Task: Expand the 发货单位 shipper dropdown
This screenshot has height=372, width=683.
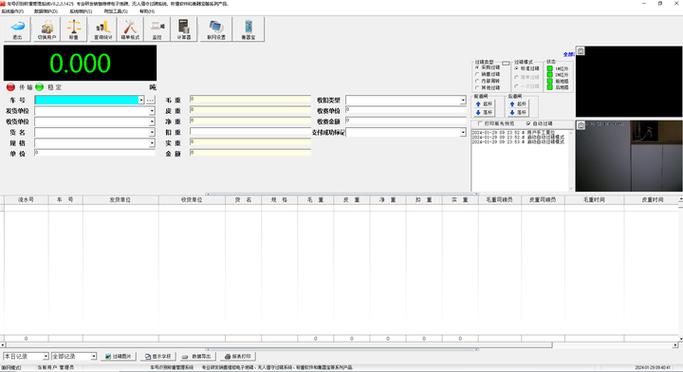Action: (x=152, y=111)
